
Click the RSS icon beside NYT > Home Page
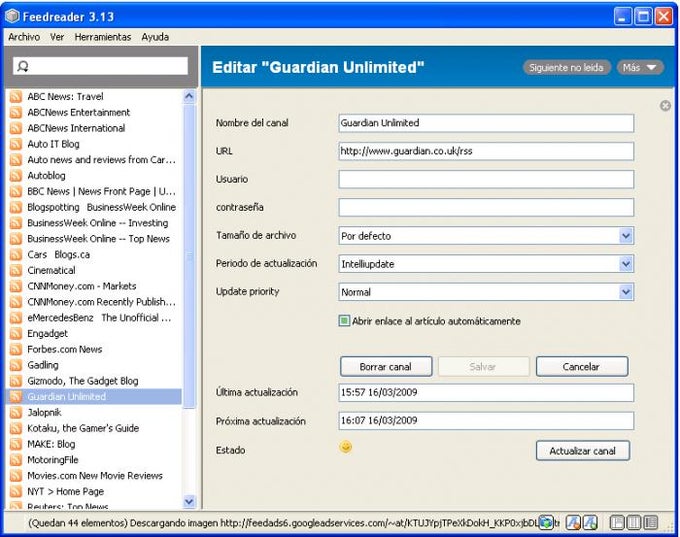pyautogui.click(x=16, y=491)
